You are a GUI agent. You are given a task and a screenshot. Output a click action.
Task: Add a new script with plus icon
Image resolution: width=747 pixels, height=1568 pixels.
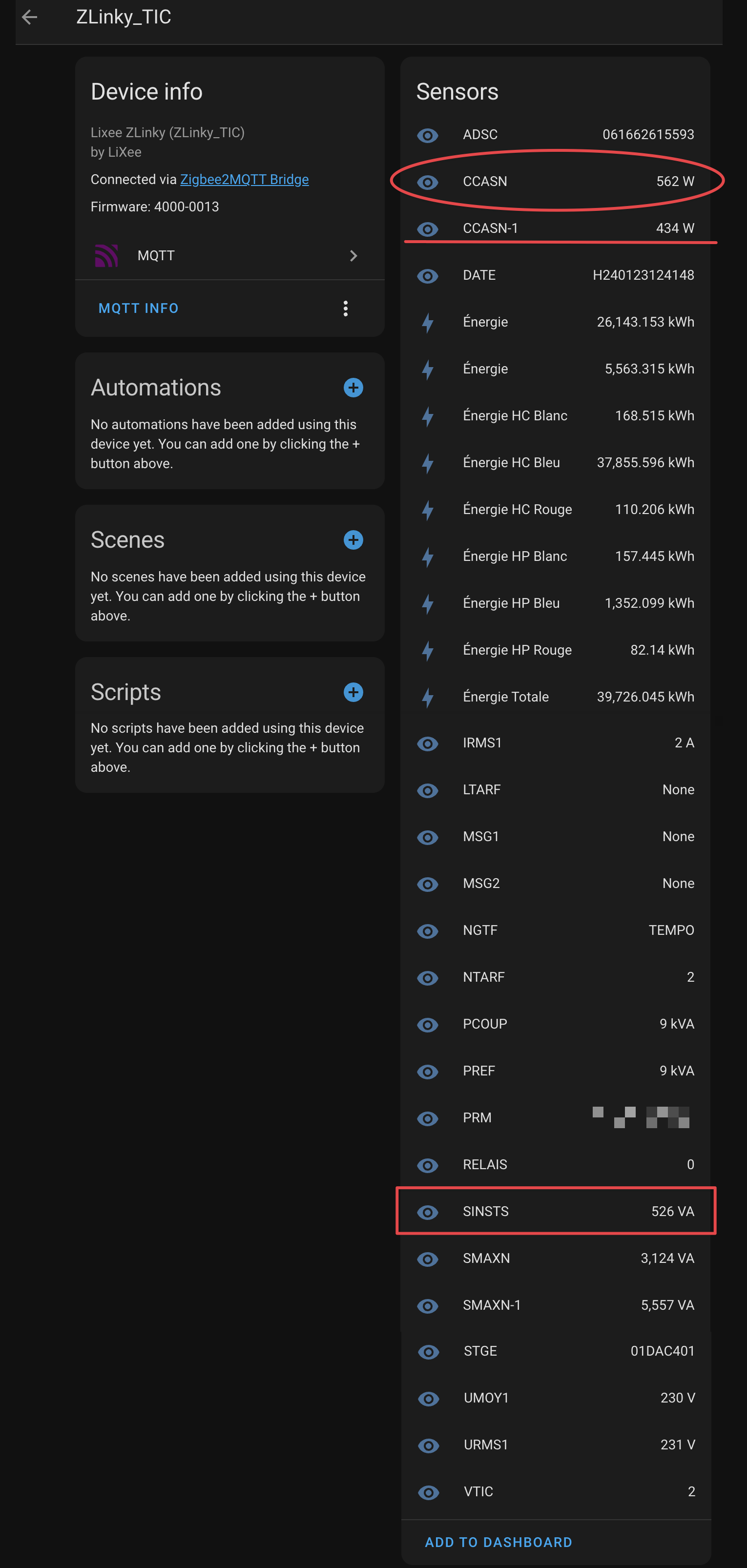coord(353,692)
